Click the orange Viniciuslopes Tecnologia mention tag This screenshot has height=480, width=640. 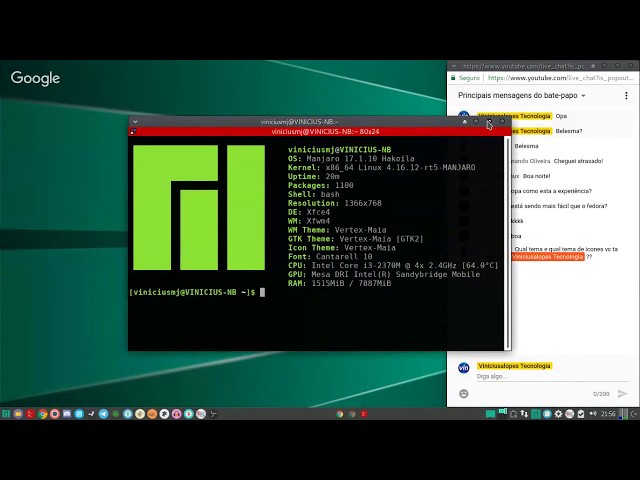(x=548, y=257)
